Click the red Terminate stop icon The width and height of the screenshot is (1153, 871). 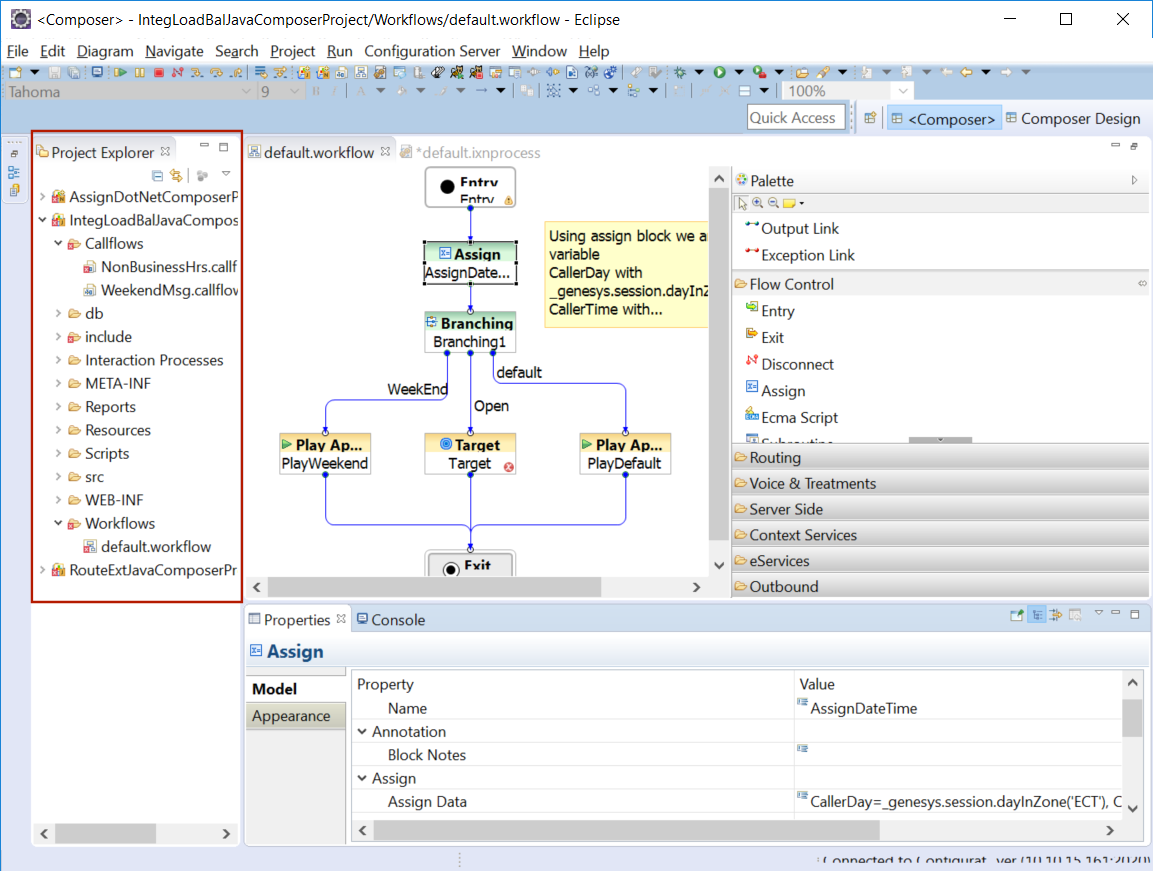159,72
